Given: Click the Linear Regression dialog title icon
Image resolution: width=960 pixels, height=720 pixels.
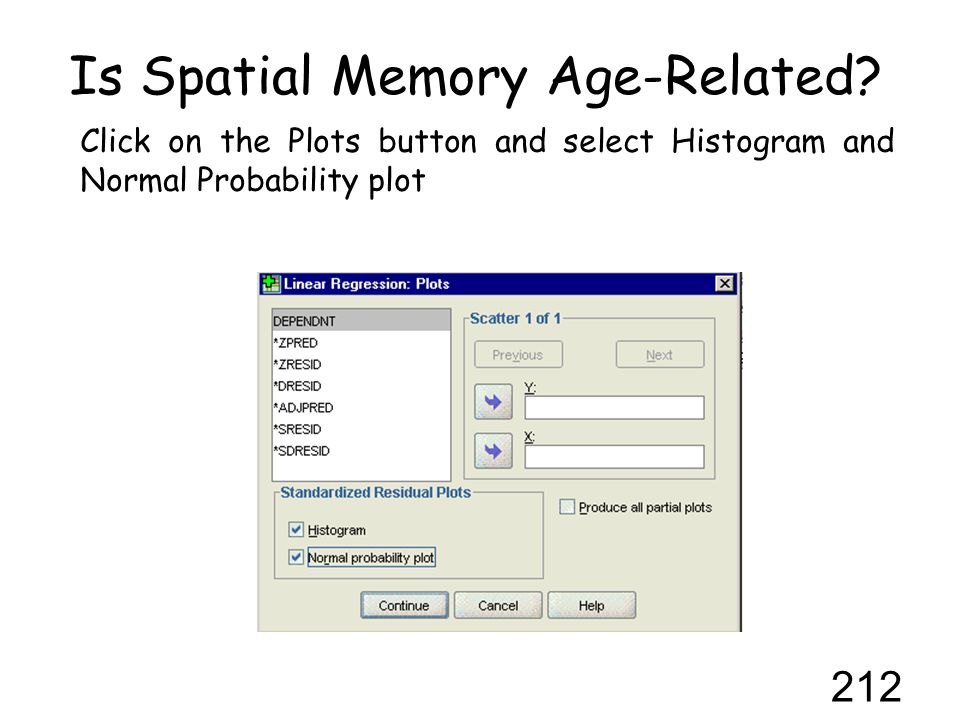Looking at the screenshot, I should pos(270,283).
